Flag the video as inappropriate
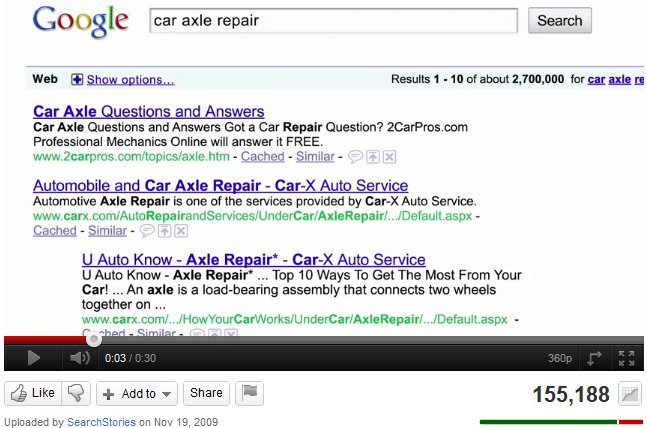The width and height of the screenshot is (647, 428). coord(249,393)
